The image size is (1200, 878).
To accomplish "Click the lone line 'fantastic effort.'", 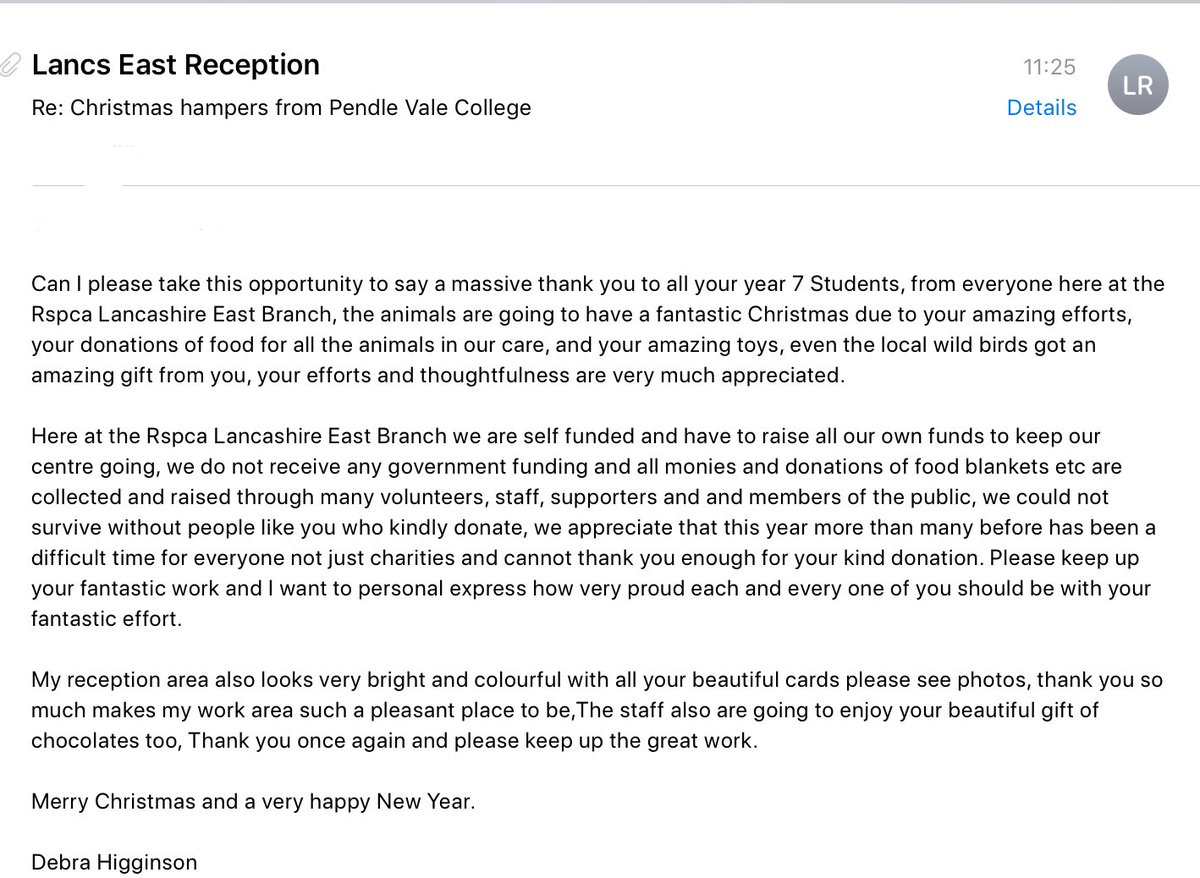I will click(107, 618).
